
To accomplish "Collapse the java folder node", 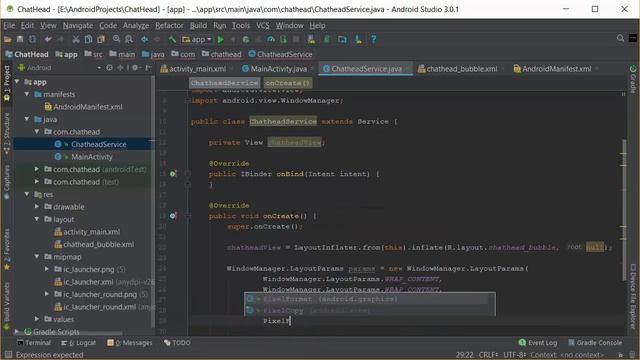I will [27, 119].
